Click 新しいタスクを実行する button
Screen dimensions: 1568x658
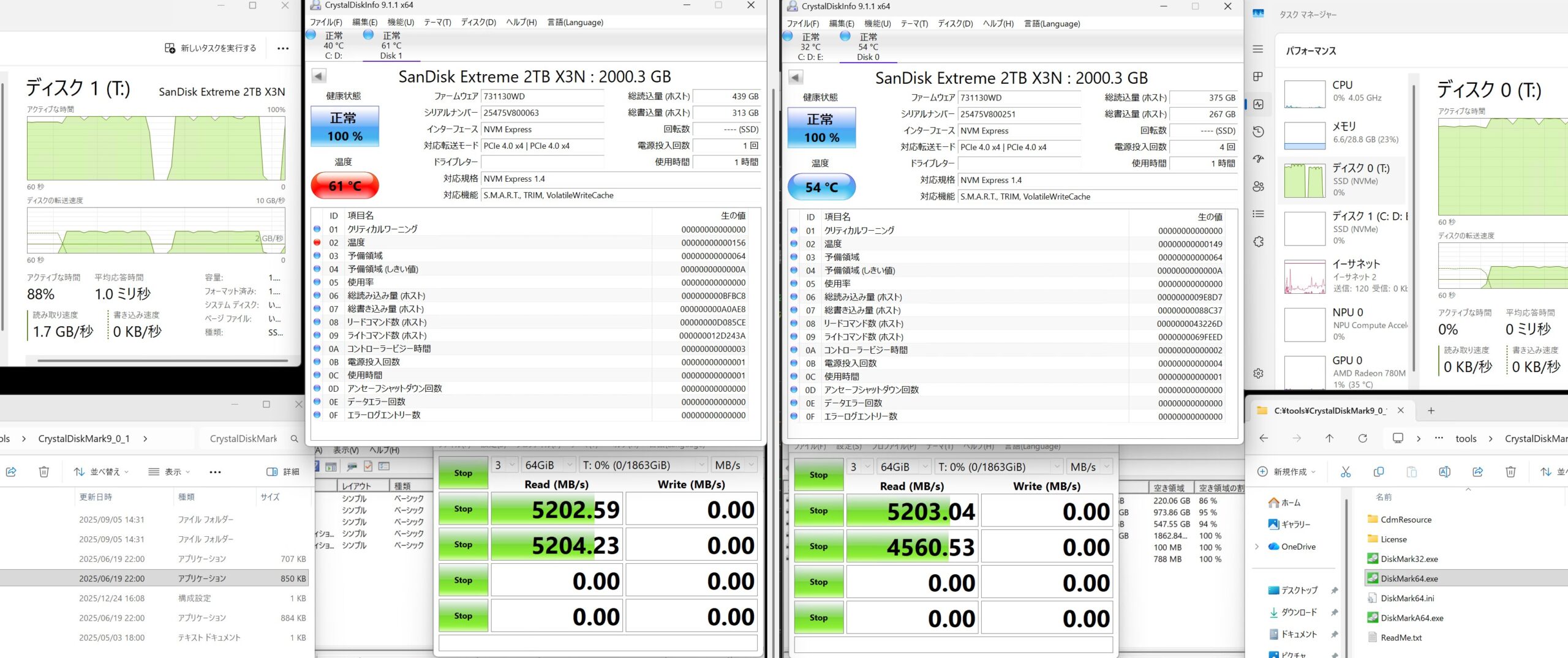click(211, 48)
